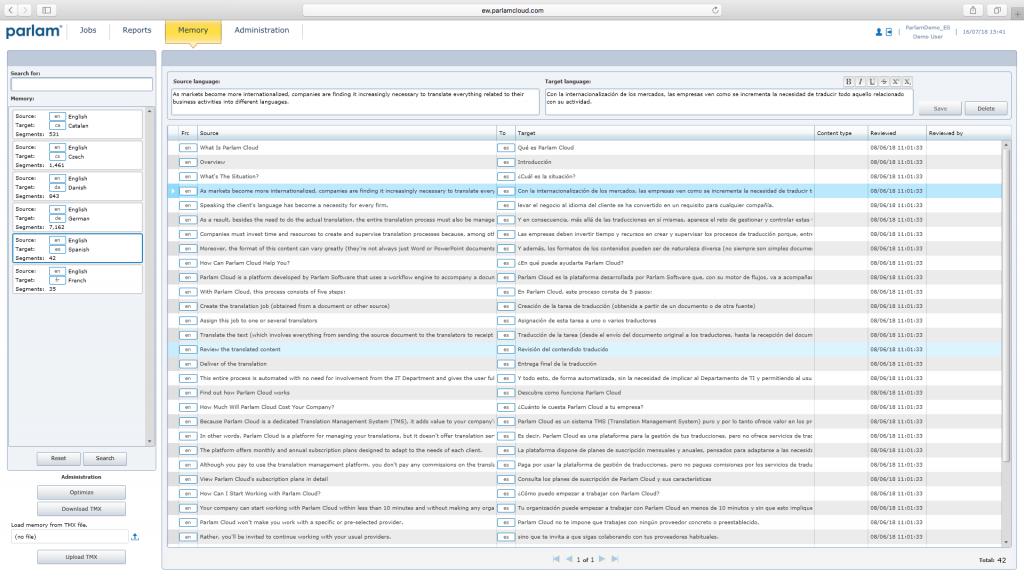Image resolution: width=1024 pixels, height=577 pixels.
Task: Click Upload TMX
Action: coord(82,557)
